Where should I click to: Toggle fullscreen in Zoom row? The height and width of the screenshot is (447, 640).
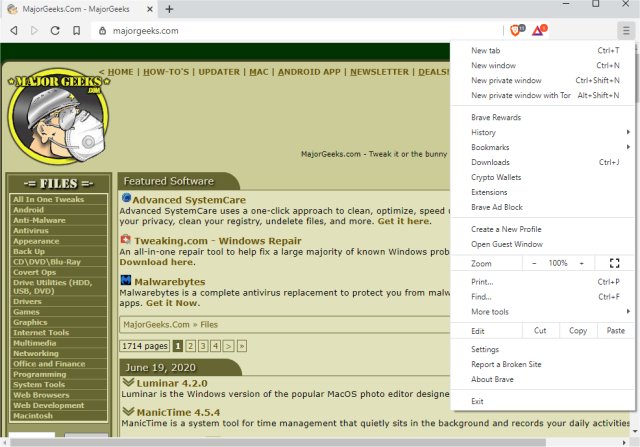click(614, 263)
